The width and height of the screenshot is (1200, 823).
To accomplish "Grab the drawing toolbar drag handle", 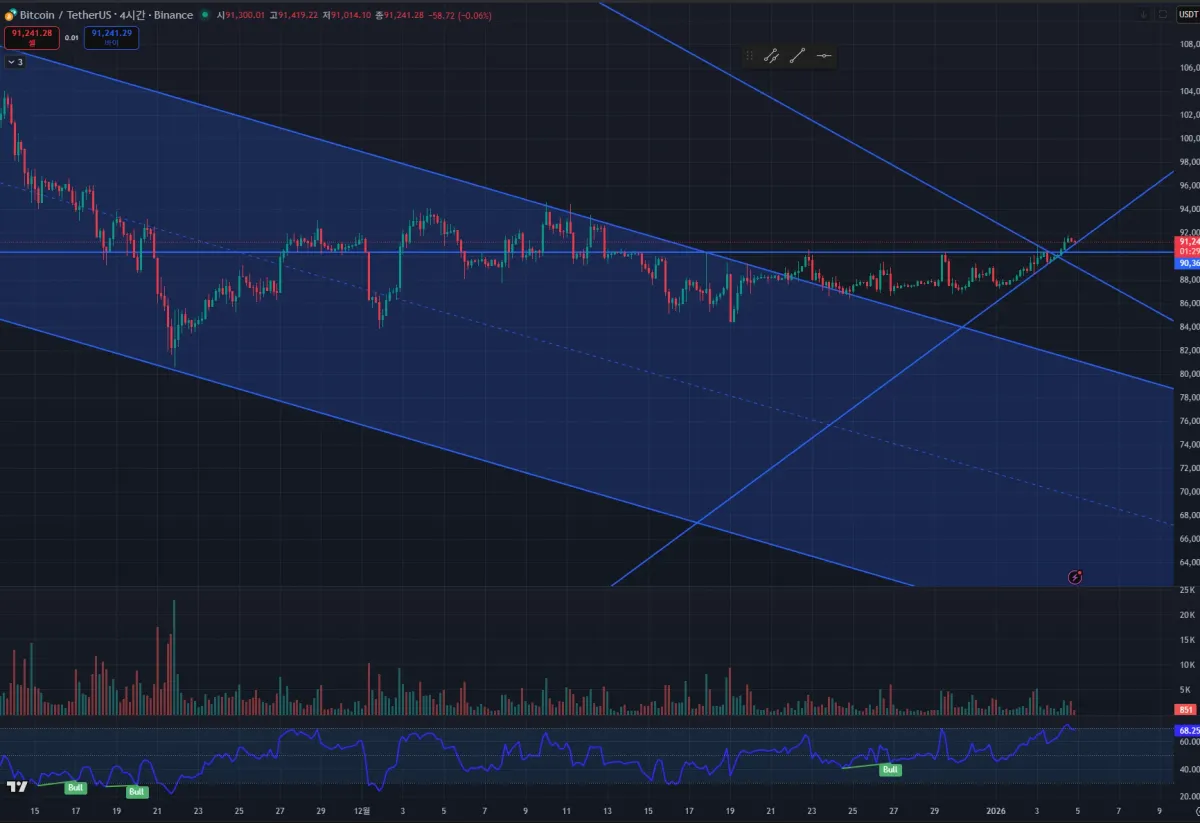I will (x=749, y=57).
